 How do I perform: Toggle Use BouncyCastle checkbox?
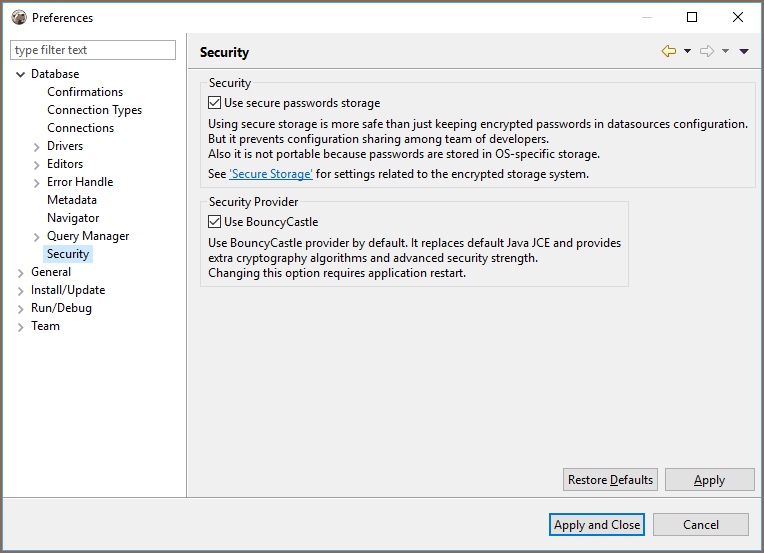coord(214,222)
